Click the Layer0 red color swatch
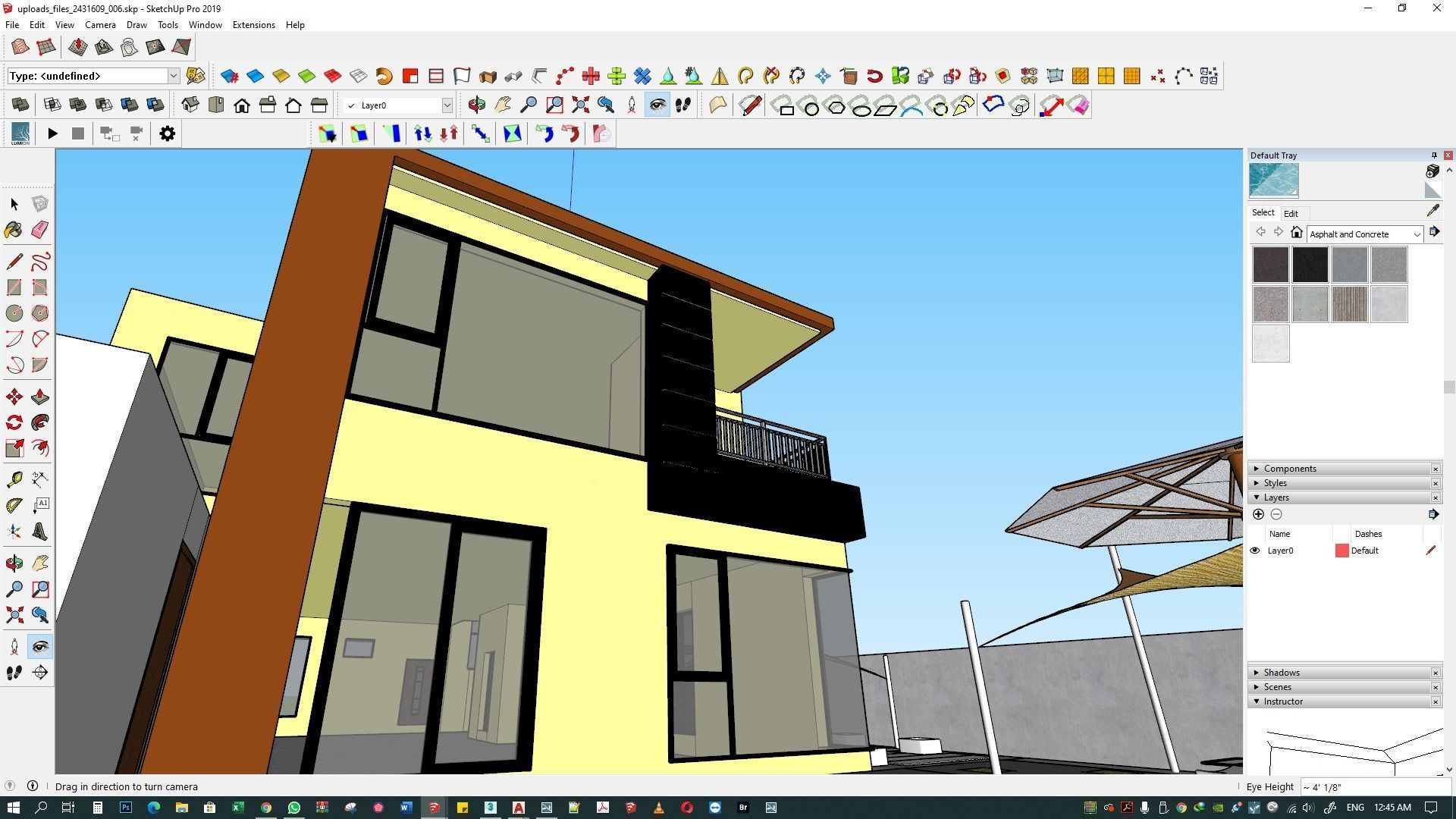Image resolution: width=1456 pixels, height=819 pixels. click(1341, 551)
